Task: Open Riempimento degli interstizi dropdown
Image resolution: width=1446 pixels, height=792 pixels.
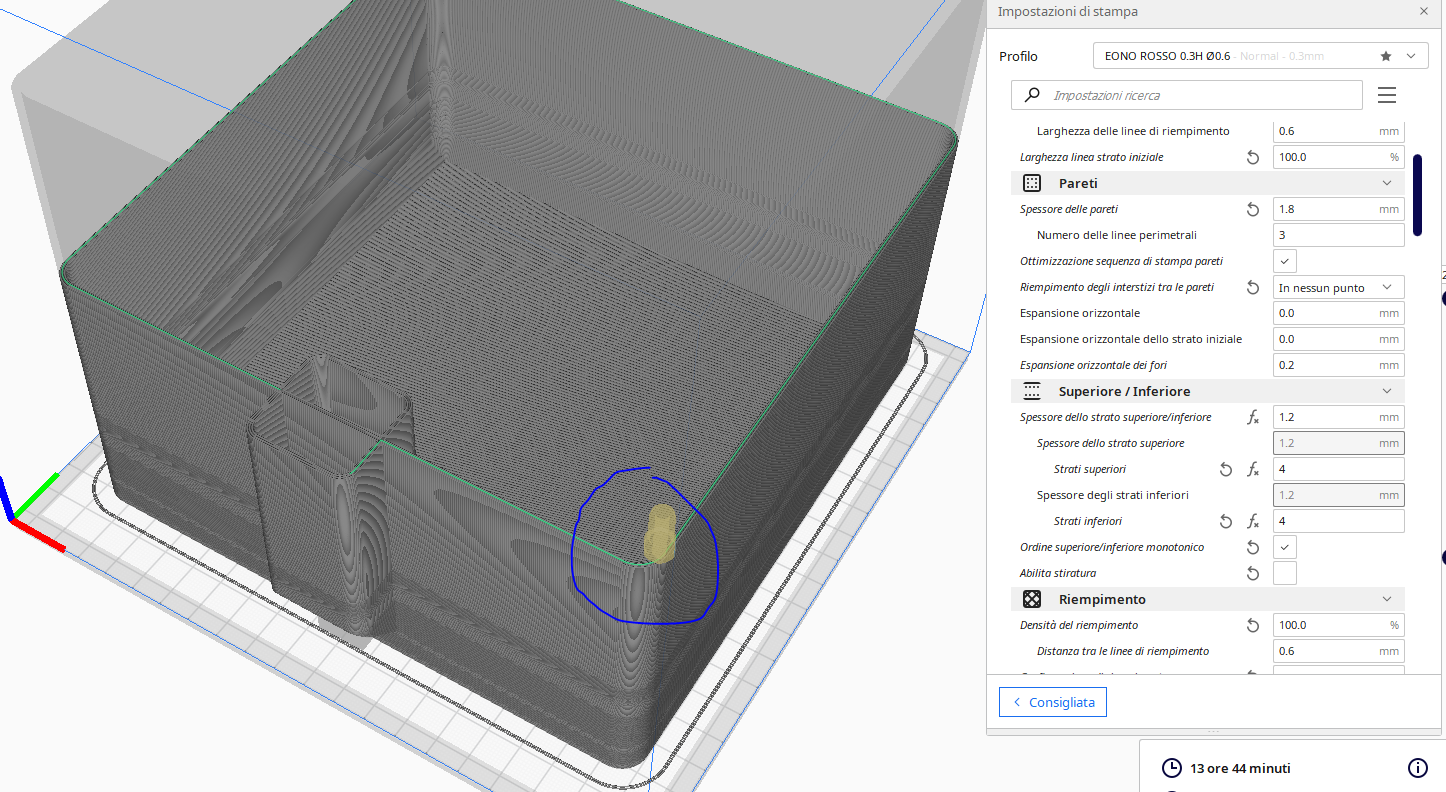Action: click(x=1338, y=288)
